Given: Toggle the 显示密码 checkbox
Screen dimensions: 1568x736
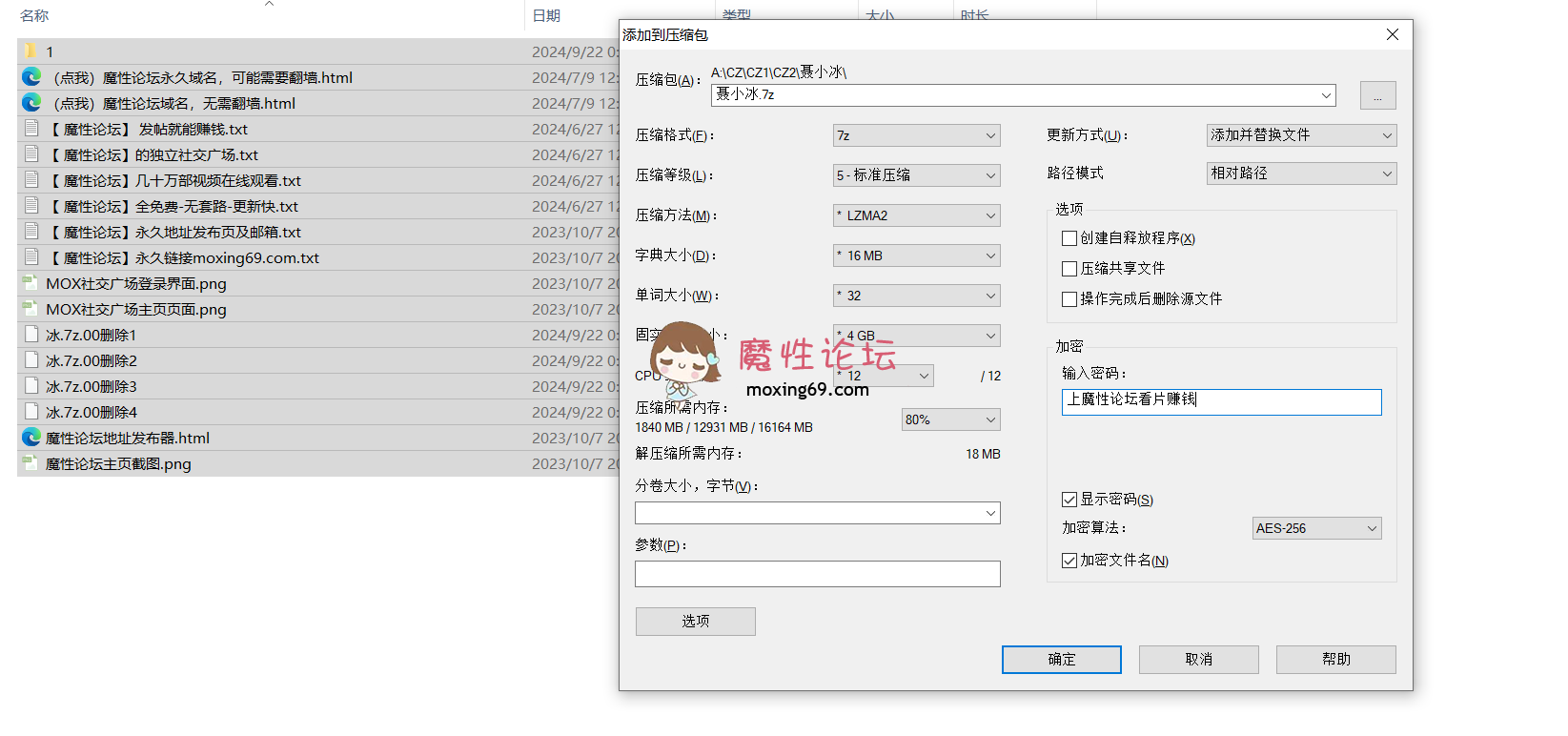Looking at the screenshot, I should click(1069, 500).
